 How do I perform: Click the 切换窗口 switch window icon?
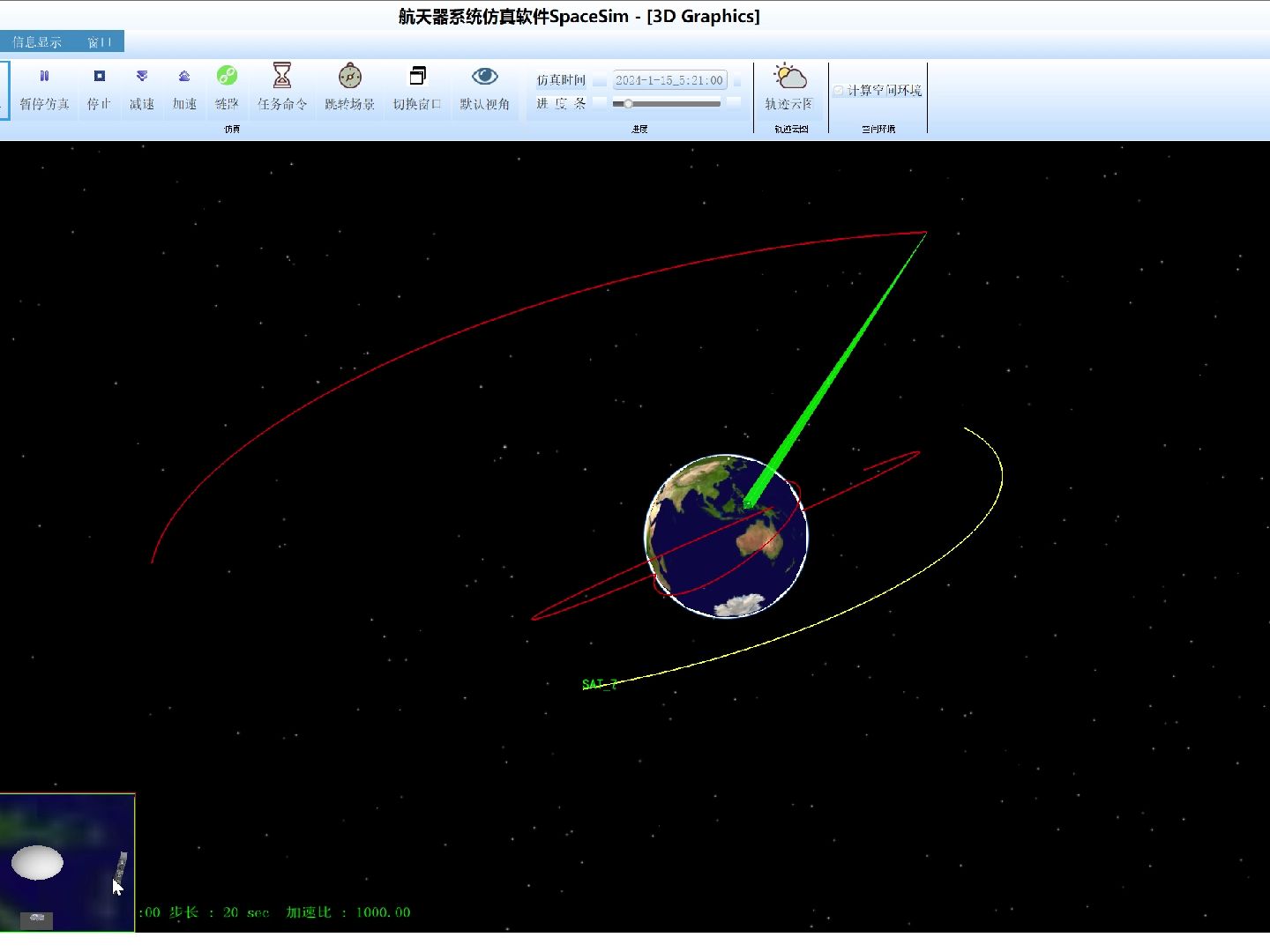[x=417, y=88]
